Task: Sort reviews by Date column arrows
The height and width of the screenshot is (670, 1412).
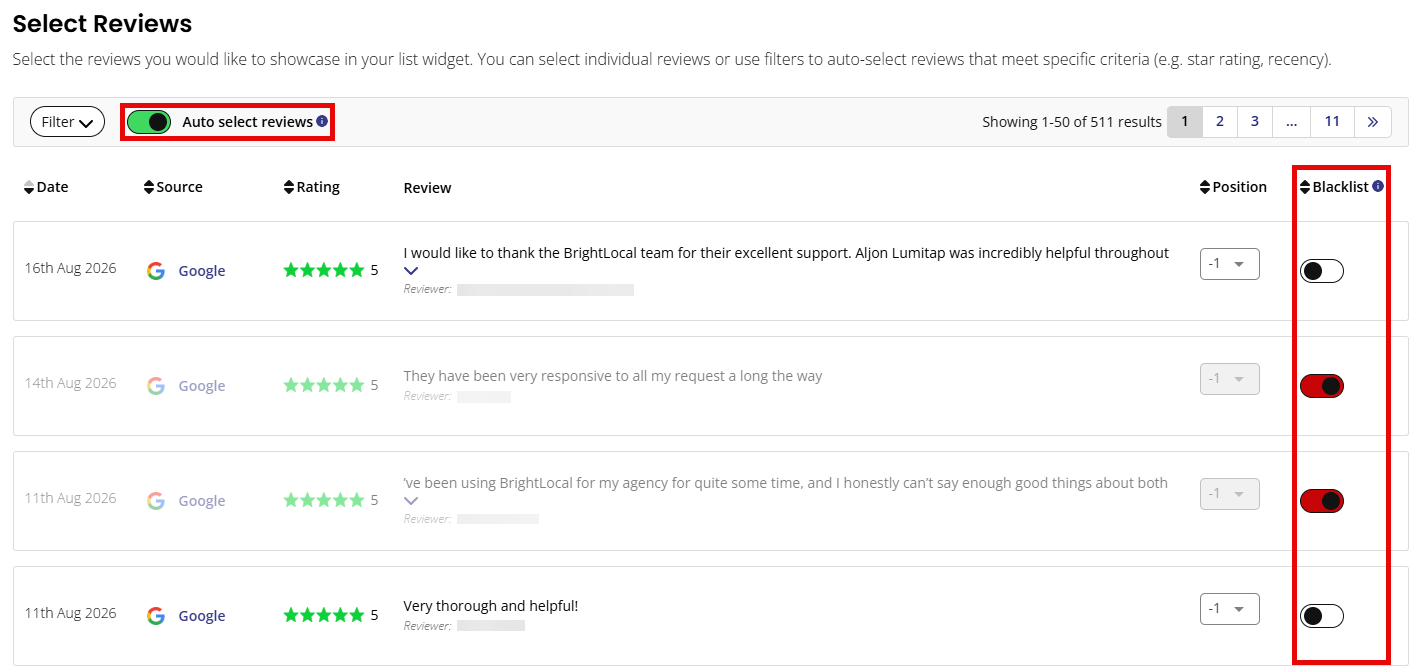Action: pyautogui.click(x=29, y=187)
